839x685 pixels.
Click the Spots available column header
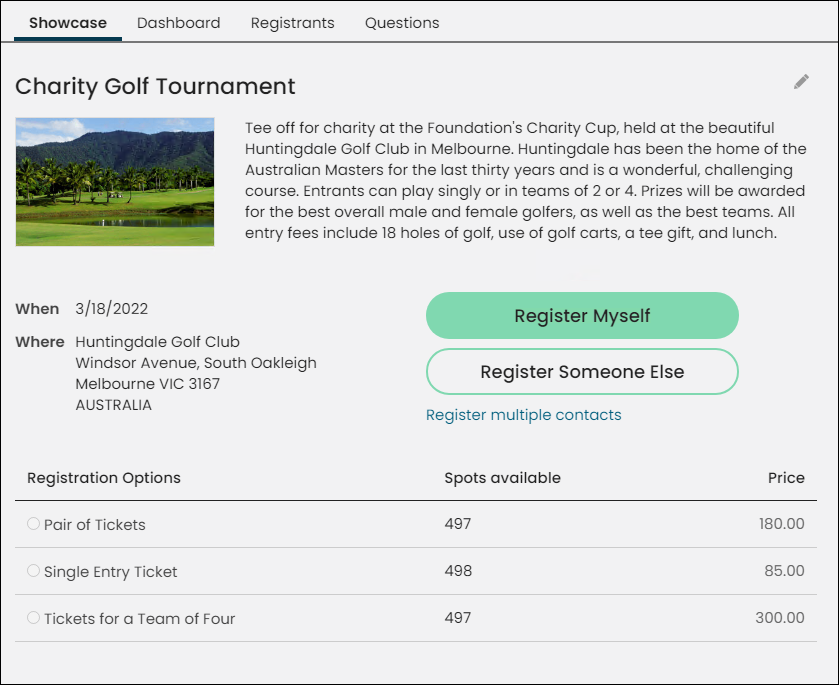point(502,478)
